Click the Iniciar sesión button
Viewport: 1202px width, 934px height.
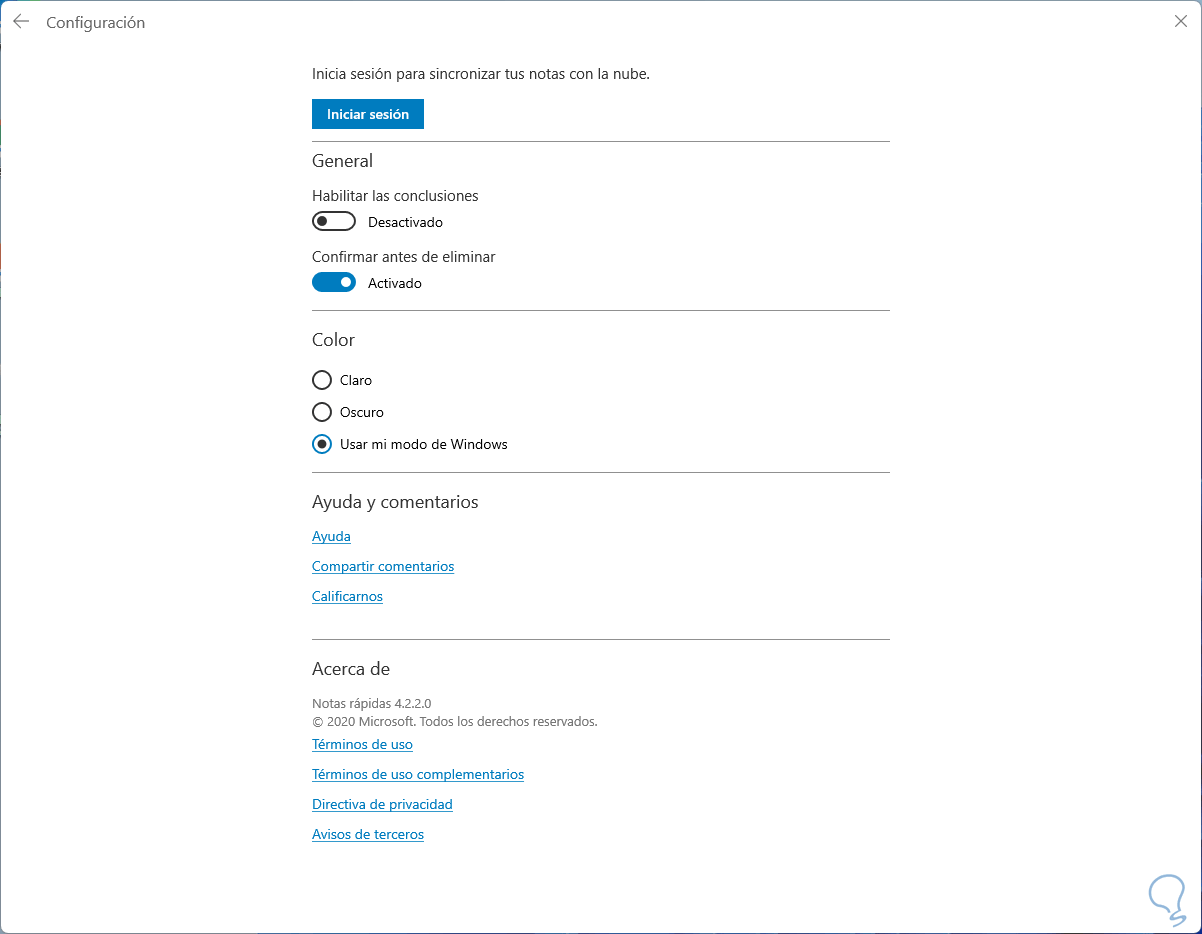(x=368, y=114)
